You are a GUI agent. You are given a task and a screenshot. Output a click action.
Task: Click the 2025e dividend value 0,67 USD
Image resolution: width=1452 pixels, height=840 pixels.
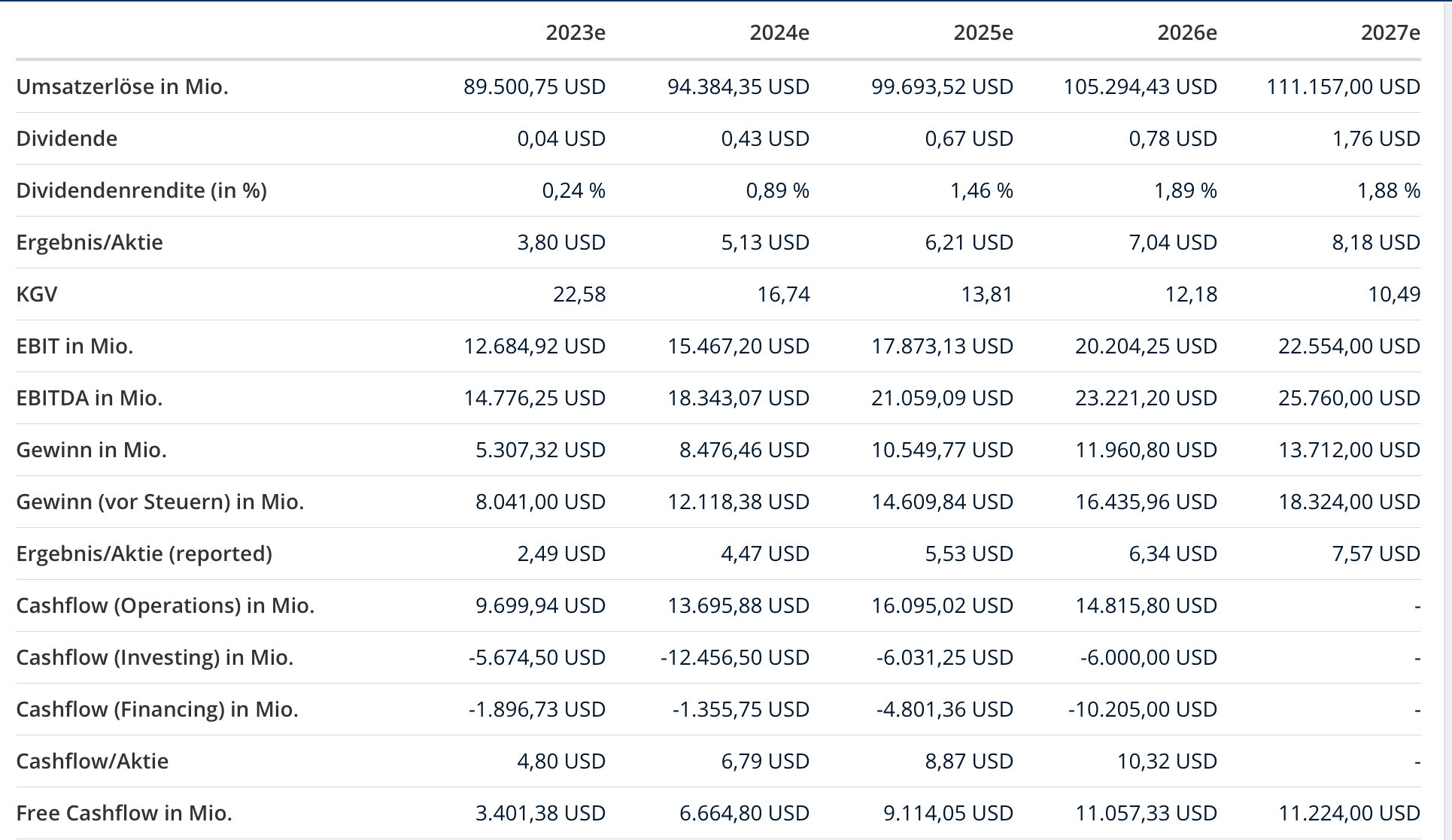(969, 138)
